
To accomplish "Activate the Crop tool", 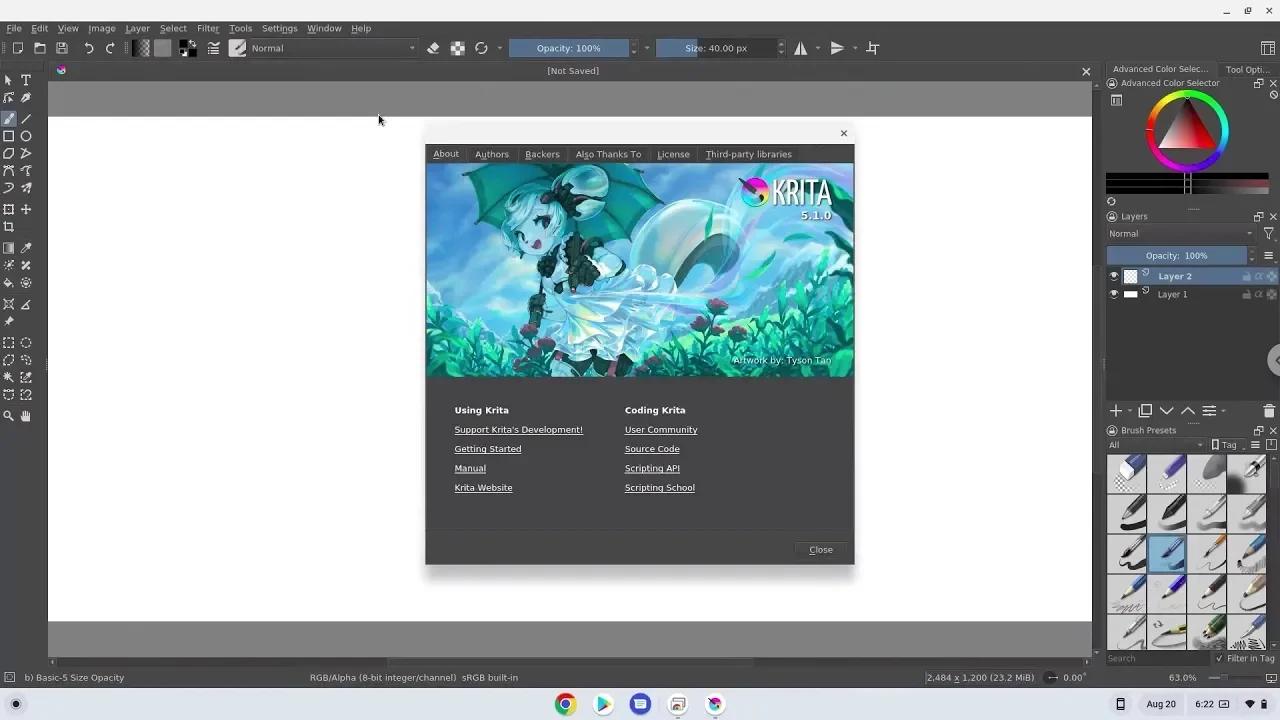I will pyautogui.click(x=11, y=227).
